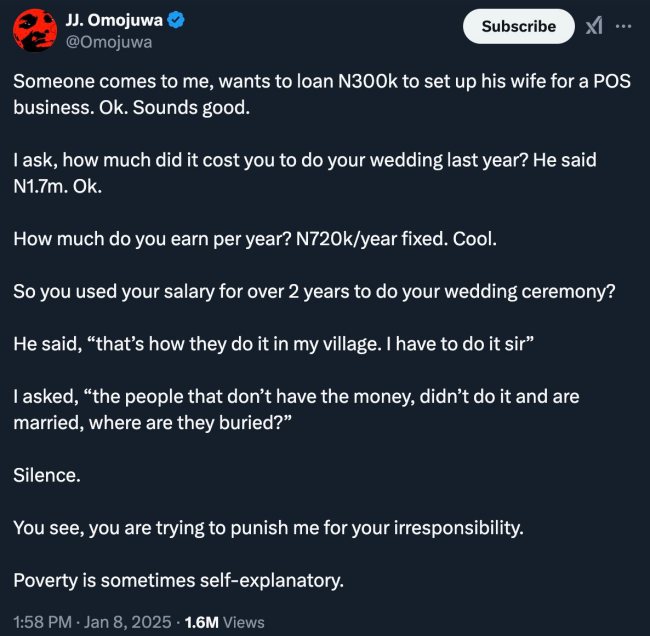Open the Grok explain icon
This screenshot has width=650, height=636.
(594, 27)
